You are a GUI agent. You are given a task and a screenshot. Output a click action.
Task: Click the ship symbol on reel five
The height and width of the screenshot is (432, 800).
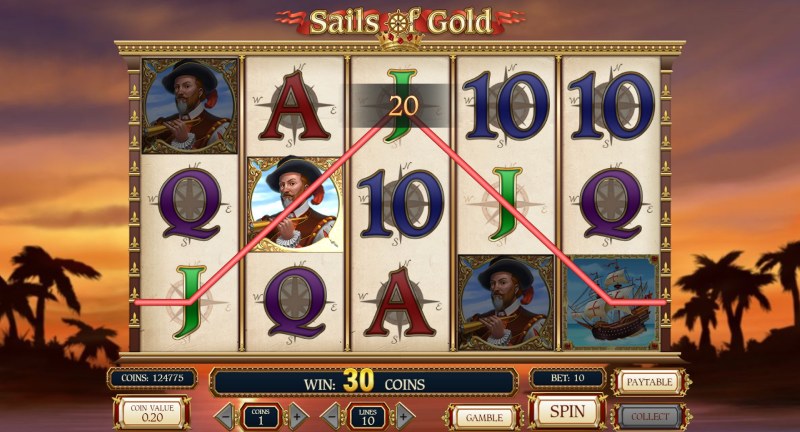[x=611, y=302]
